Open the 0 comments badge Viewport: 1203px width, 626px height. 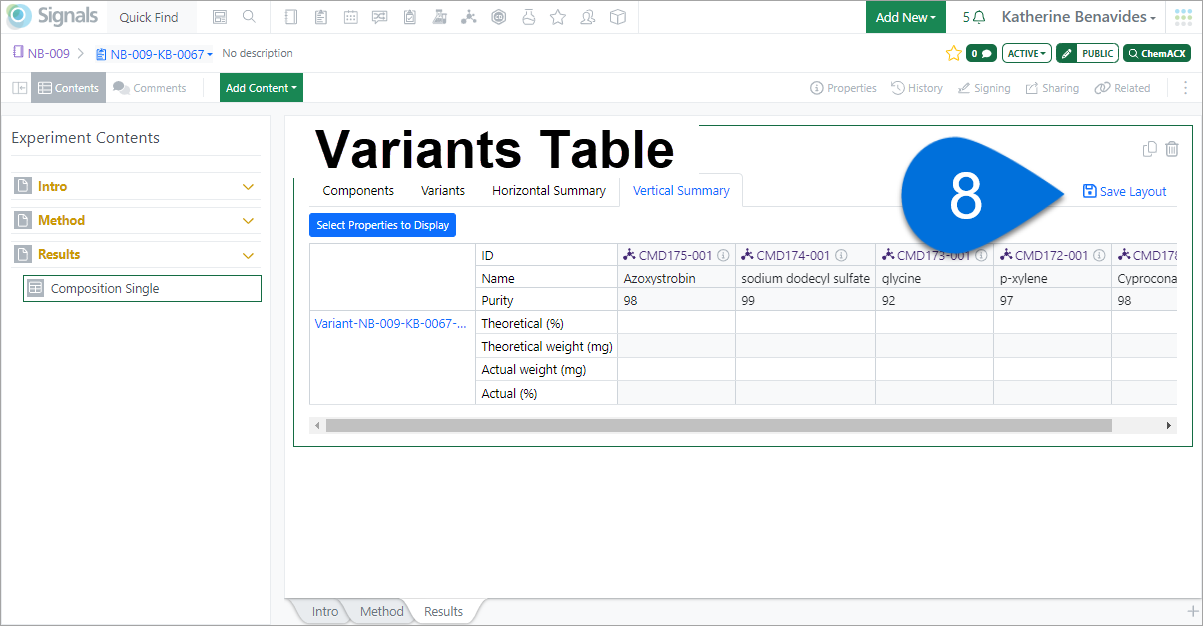coord(981,53)
